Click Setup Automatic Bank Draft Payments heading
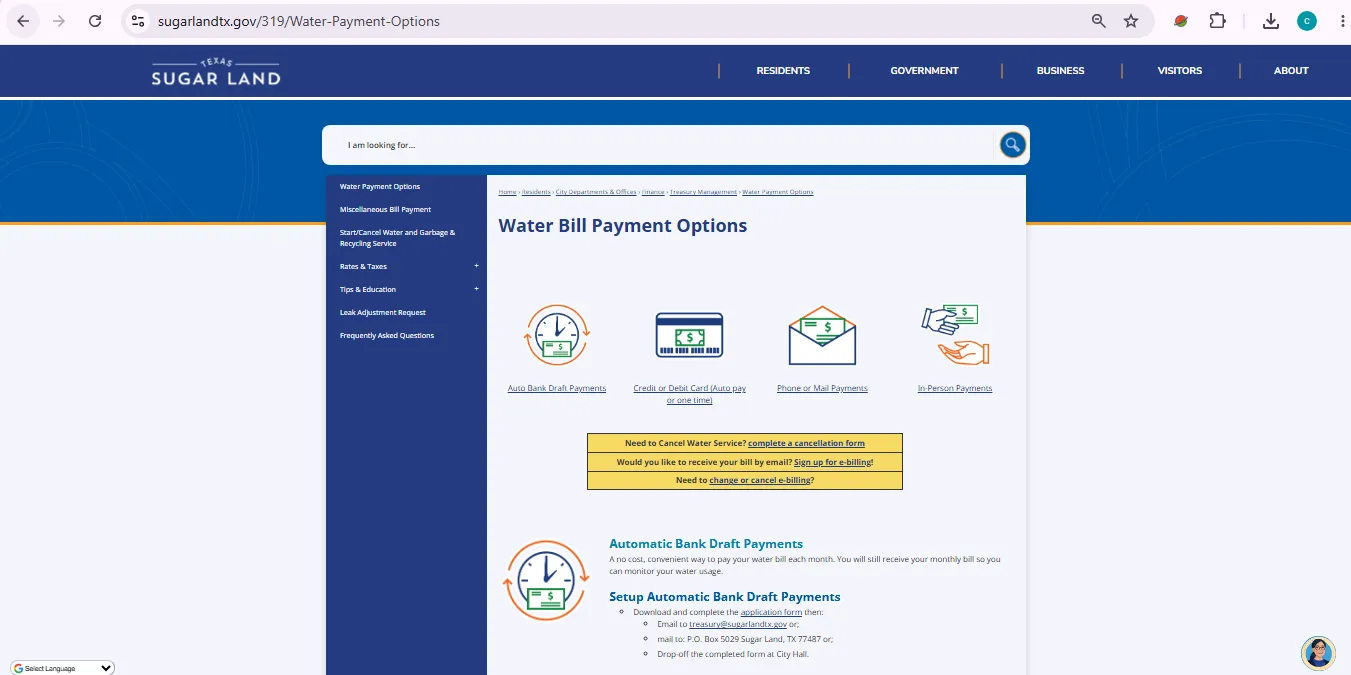The width and height of the screenshot is (1351, 675). tap(725, 597)
